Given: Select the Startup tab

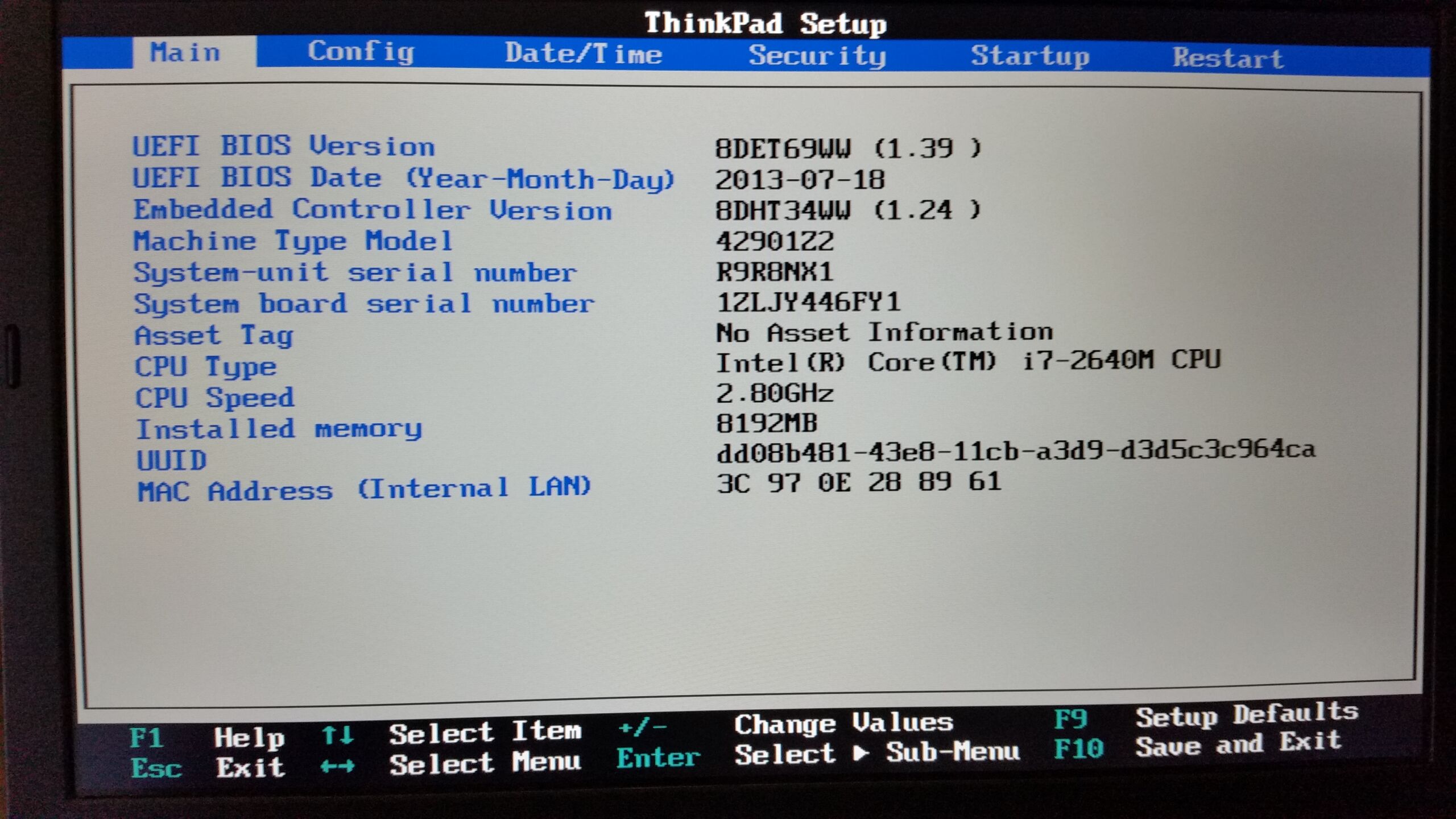Looking at the screenshot, I should (1030, 56).
